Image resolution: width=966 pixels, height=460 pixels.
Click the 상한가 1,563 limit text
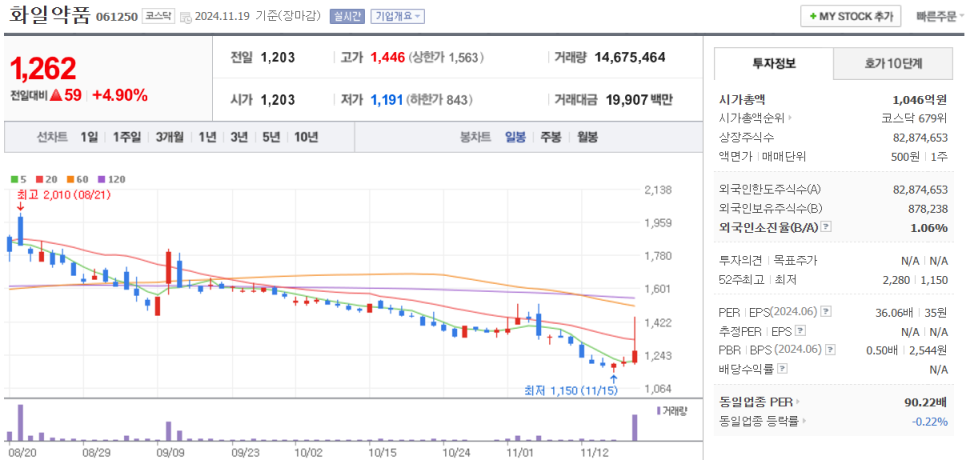click(446, 58)
